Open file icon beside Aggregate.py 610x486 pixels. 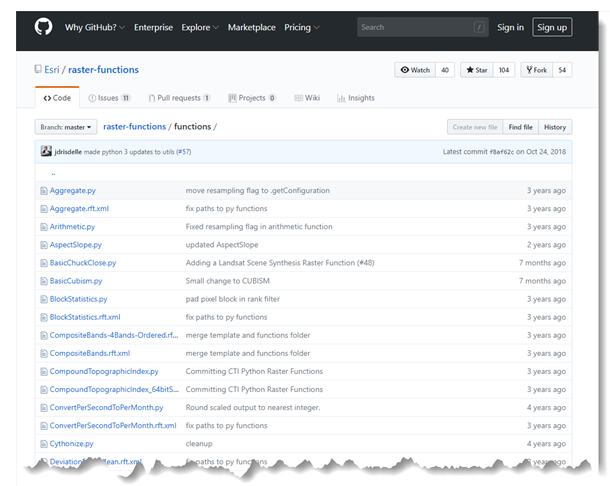(44, 191)
